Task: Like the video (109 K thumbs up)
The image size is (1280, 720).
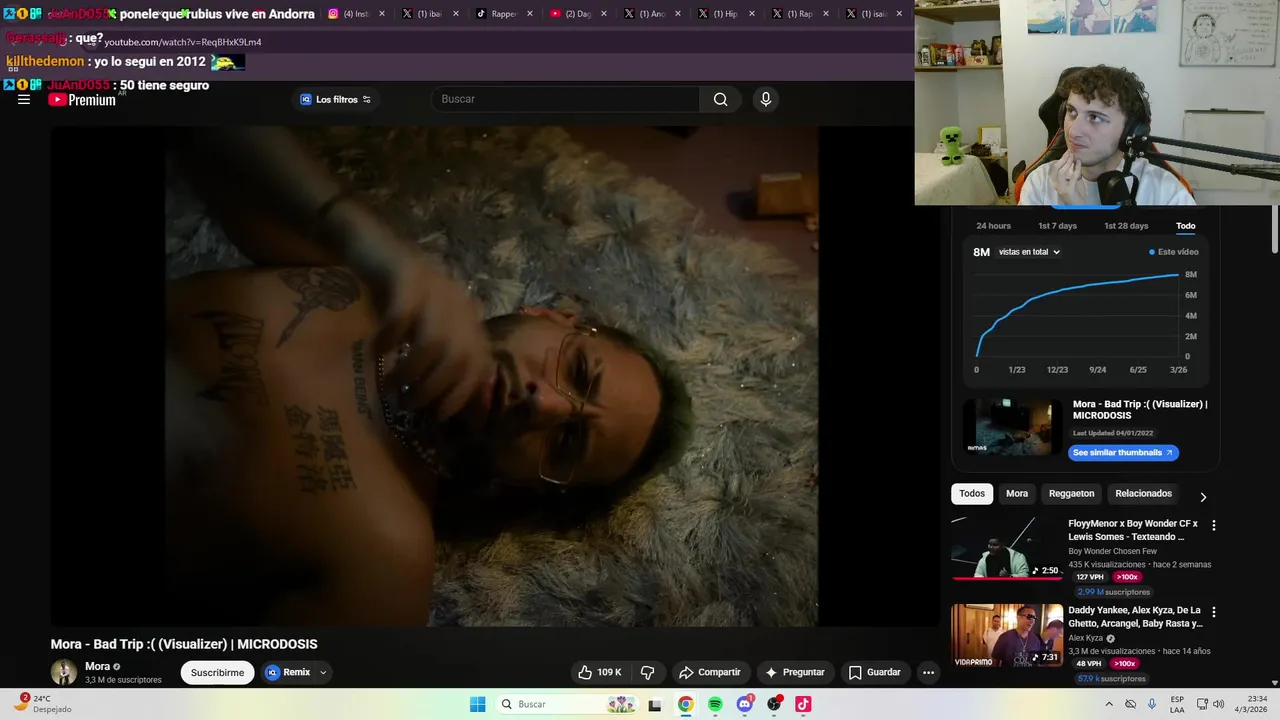Action: (x=599, y=672)
